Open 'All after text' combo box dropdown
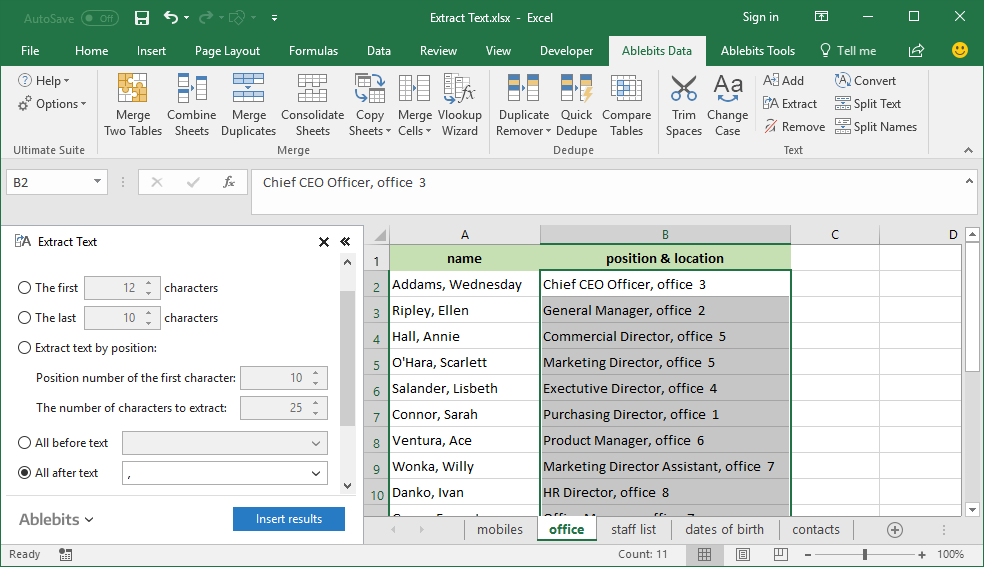Viewport: 984px width, 567px height. (x=316, y=474)
